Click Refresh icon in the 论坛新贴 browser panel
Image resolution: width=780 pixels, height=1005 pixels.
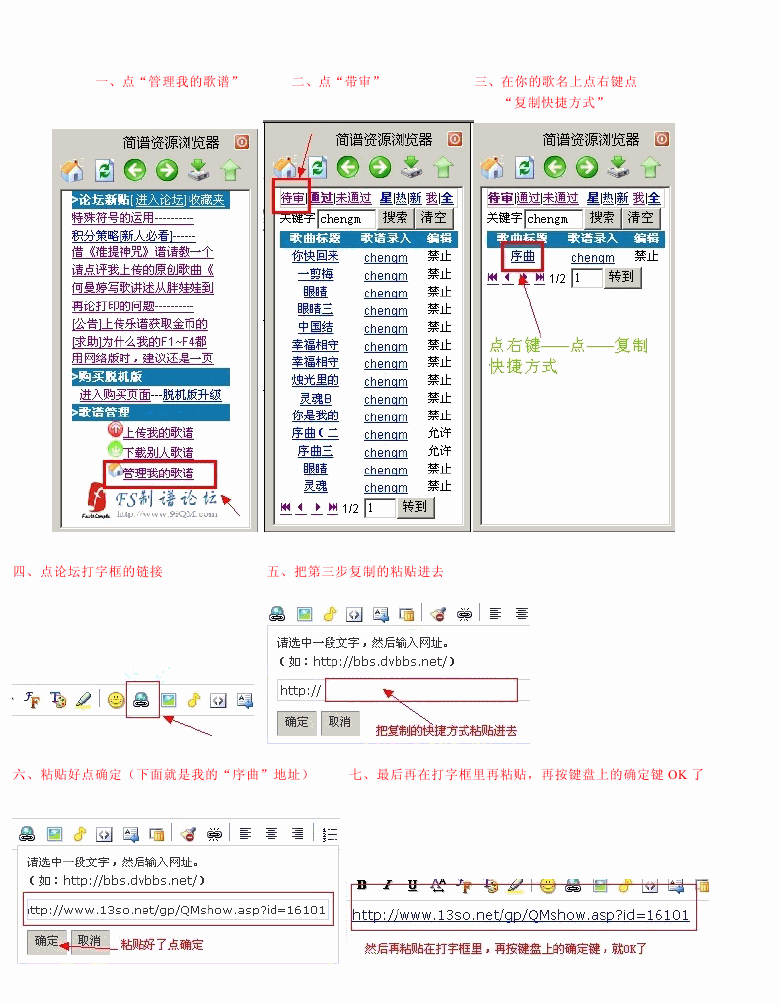[x=104, y=170]
